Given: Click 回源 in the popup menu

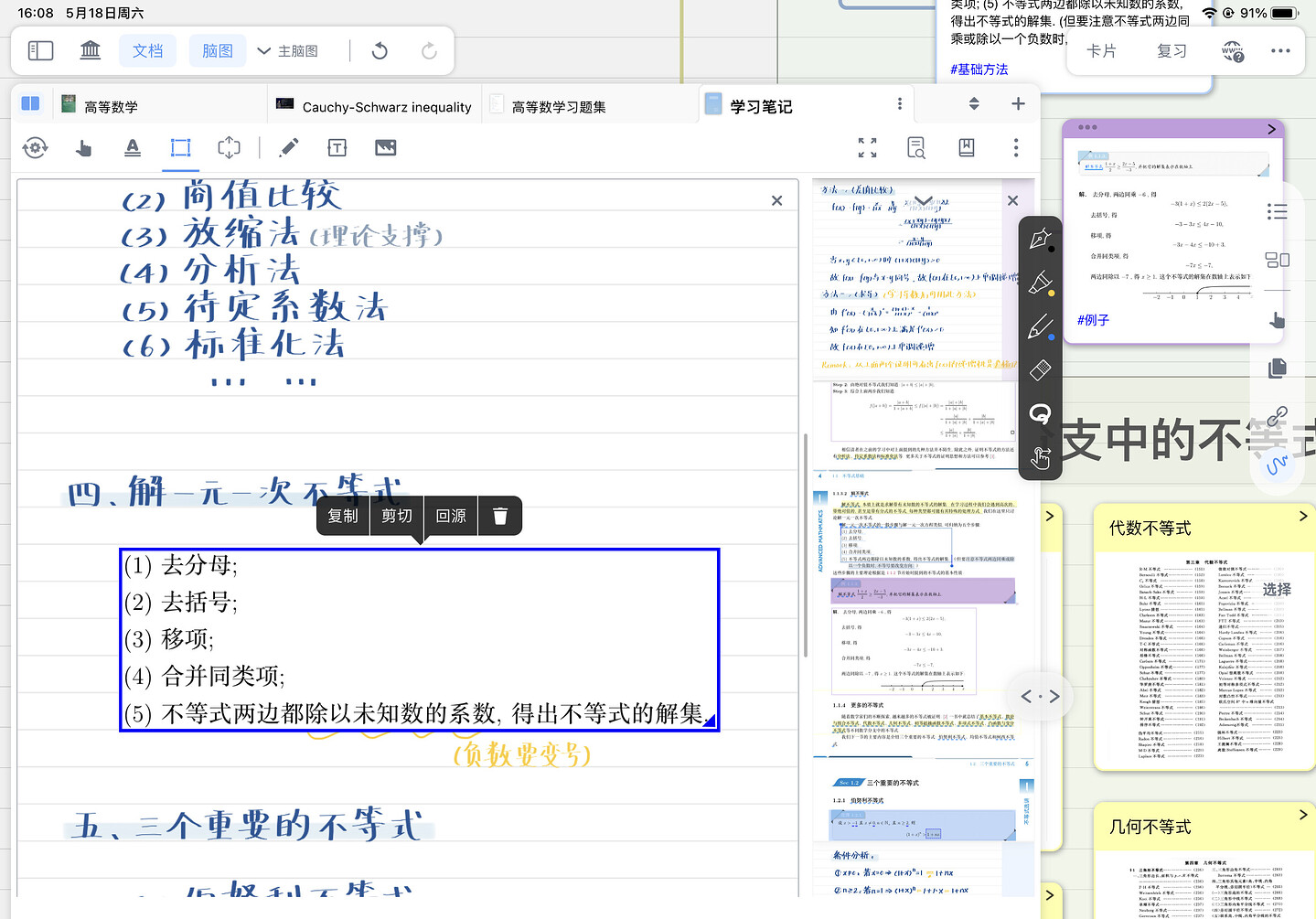Looking at the screenshot, I should pyautogui.click(x=451, y=516).
